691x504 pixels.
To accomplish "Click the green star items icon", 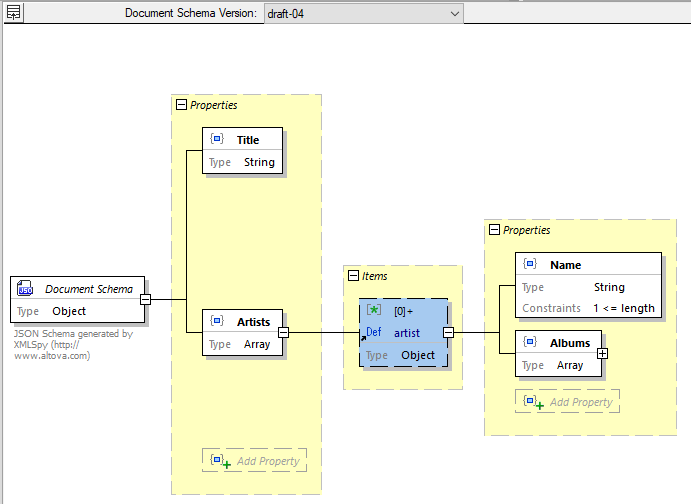I will 374,311.
